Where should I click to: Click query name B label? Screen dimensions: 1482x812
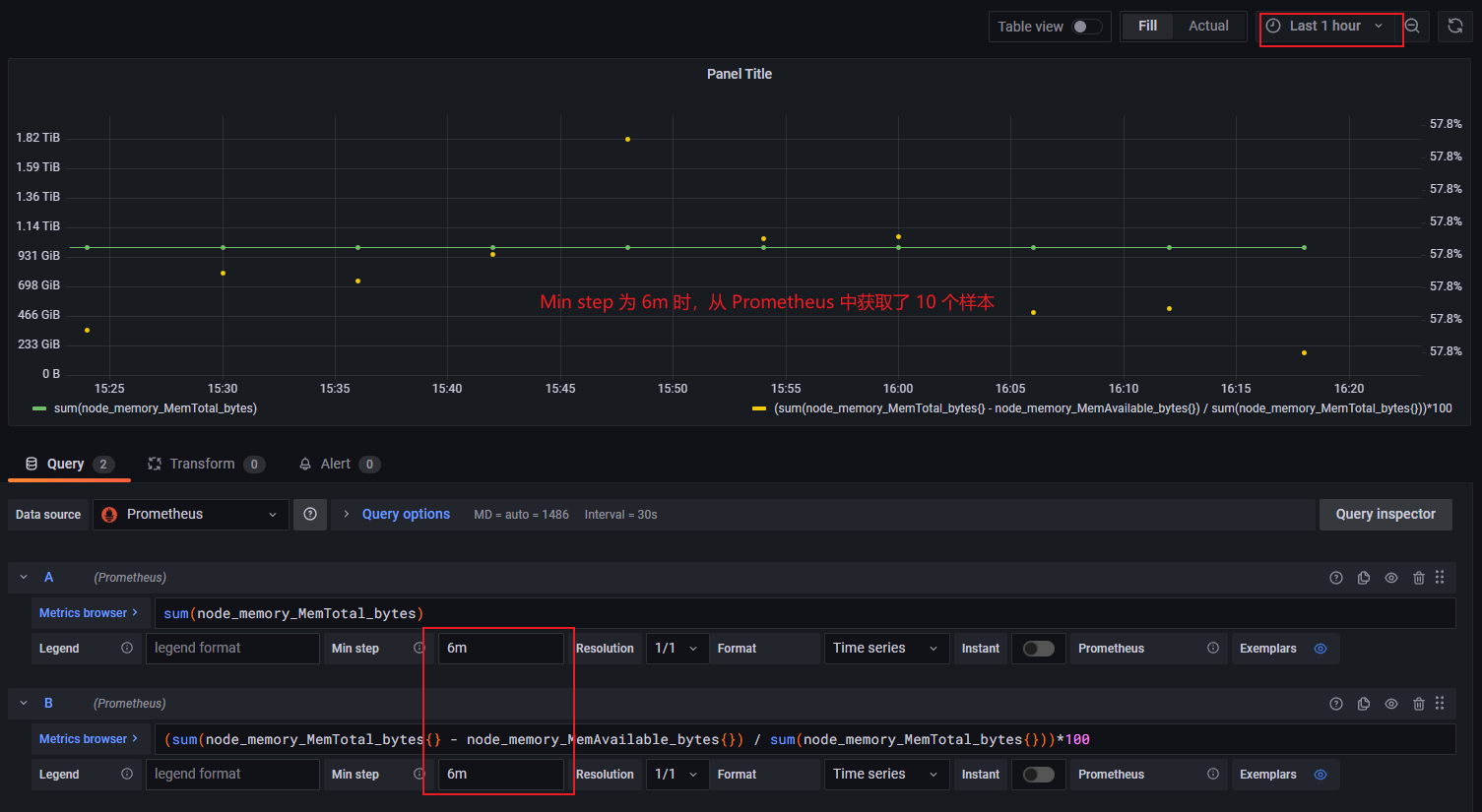[48, 704]
